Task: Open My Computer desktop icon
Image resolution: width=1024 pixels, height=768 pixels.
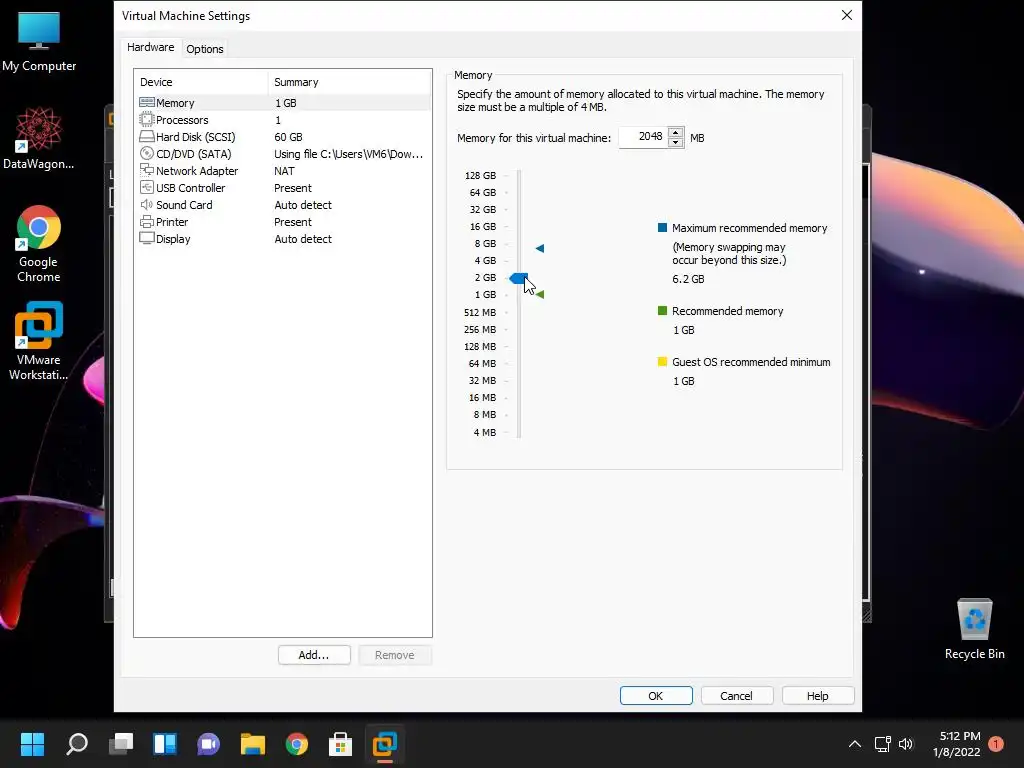Action: pyautogui.click(x=39, y=41)
